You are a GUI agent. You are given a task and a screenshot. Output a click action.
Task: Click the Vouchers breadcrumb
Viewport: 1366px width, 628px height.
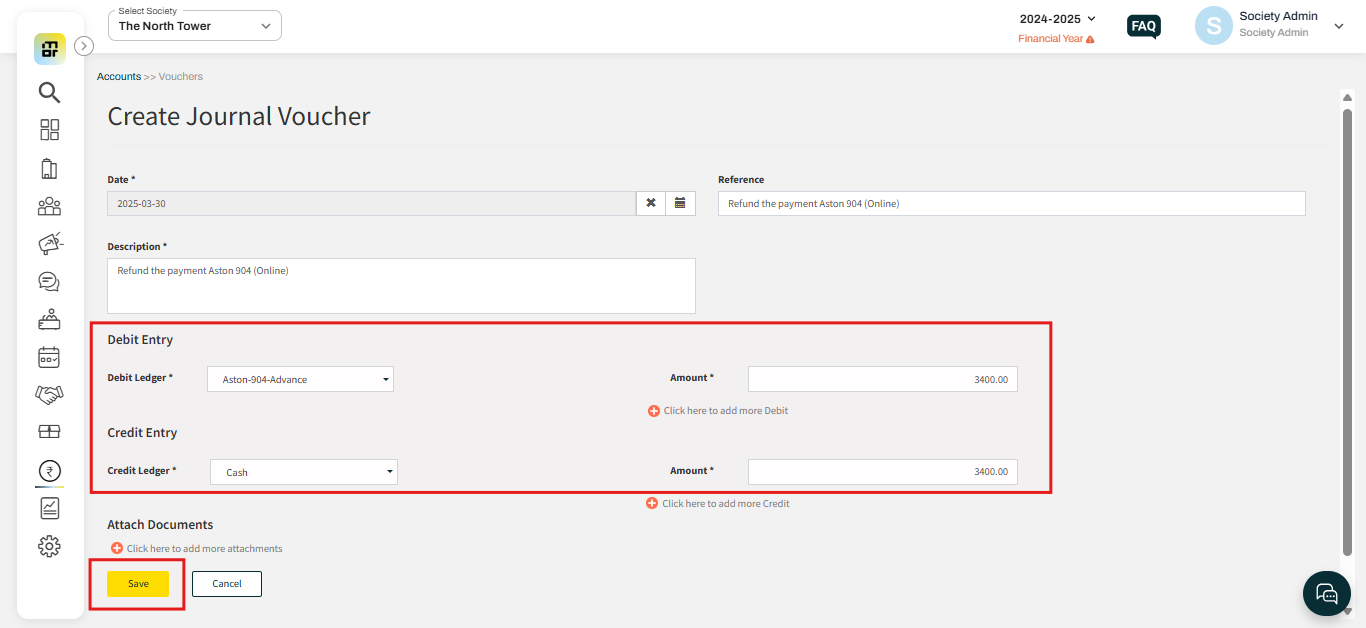[181, 77]
